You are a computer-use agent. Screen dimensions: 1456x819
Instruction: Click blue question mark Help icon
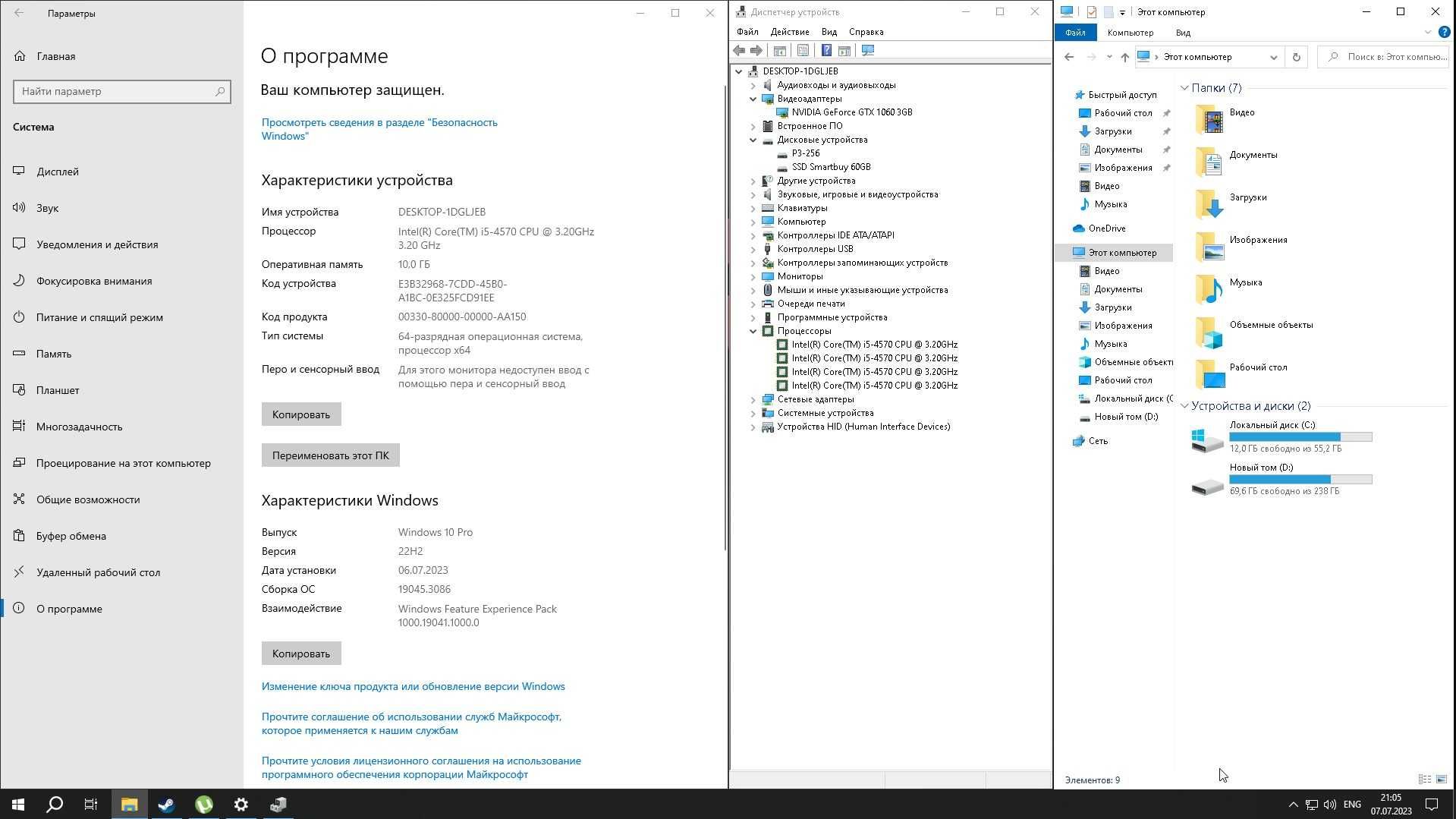click(826, 50)
